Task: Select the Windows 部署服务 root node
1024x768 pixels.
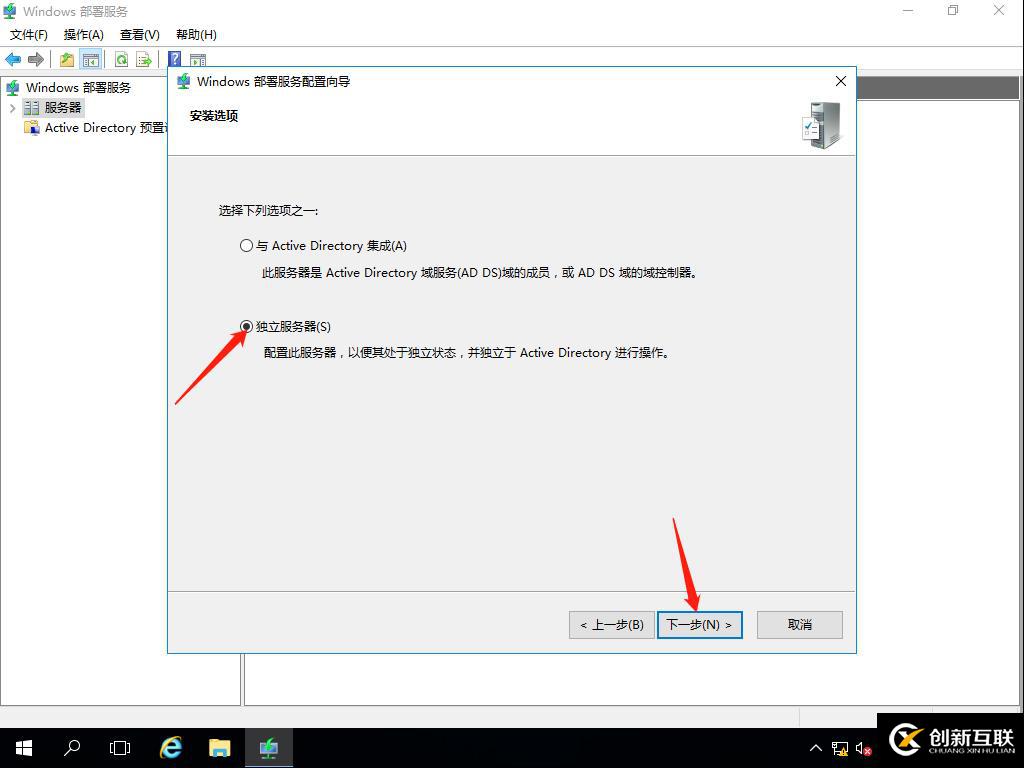Action: click(79, 87)
